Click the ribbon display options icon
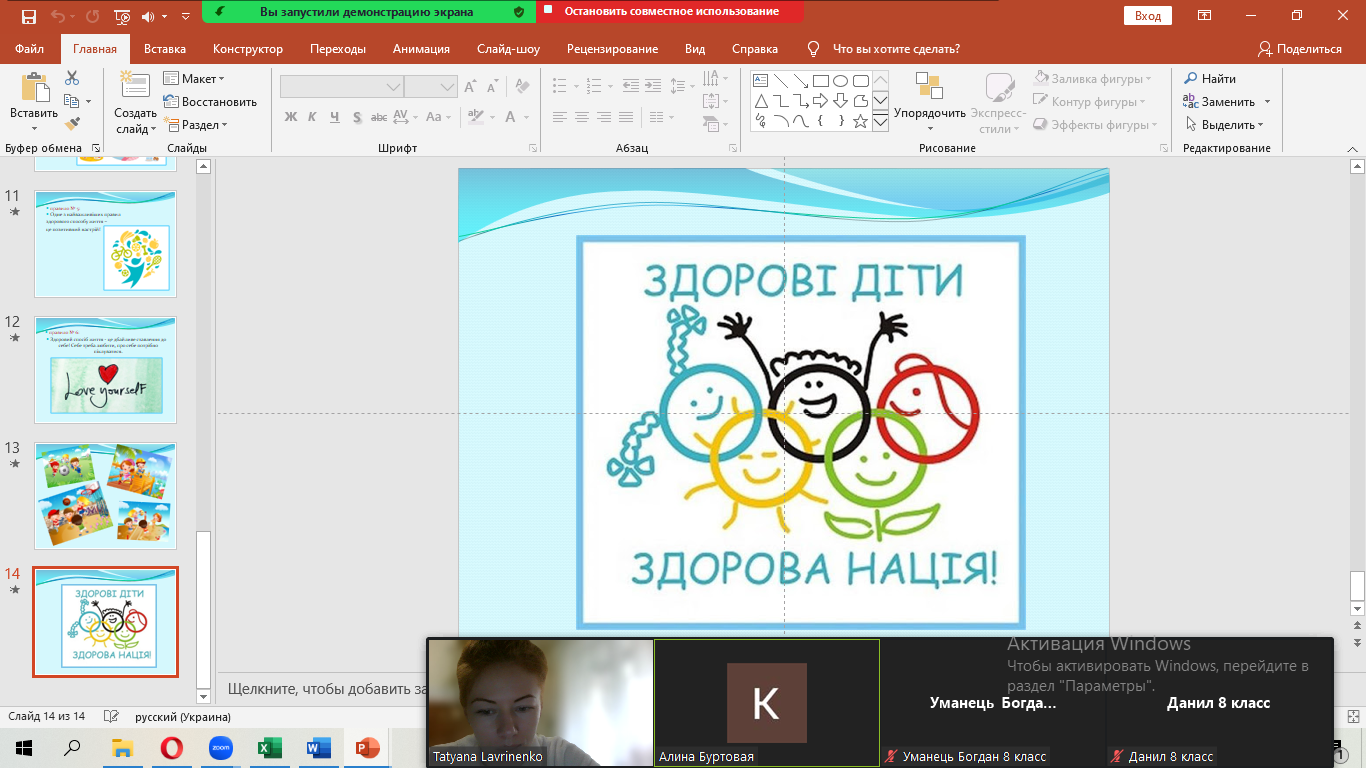Viewport: 1366px width, 768px height. click(x=1205, y=15)
